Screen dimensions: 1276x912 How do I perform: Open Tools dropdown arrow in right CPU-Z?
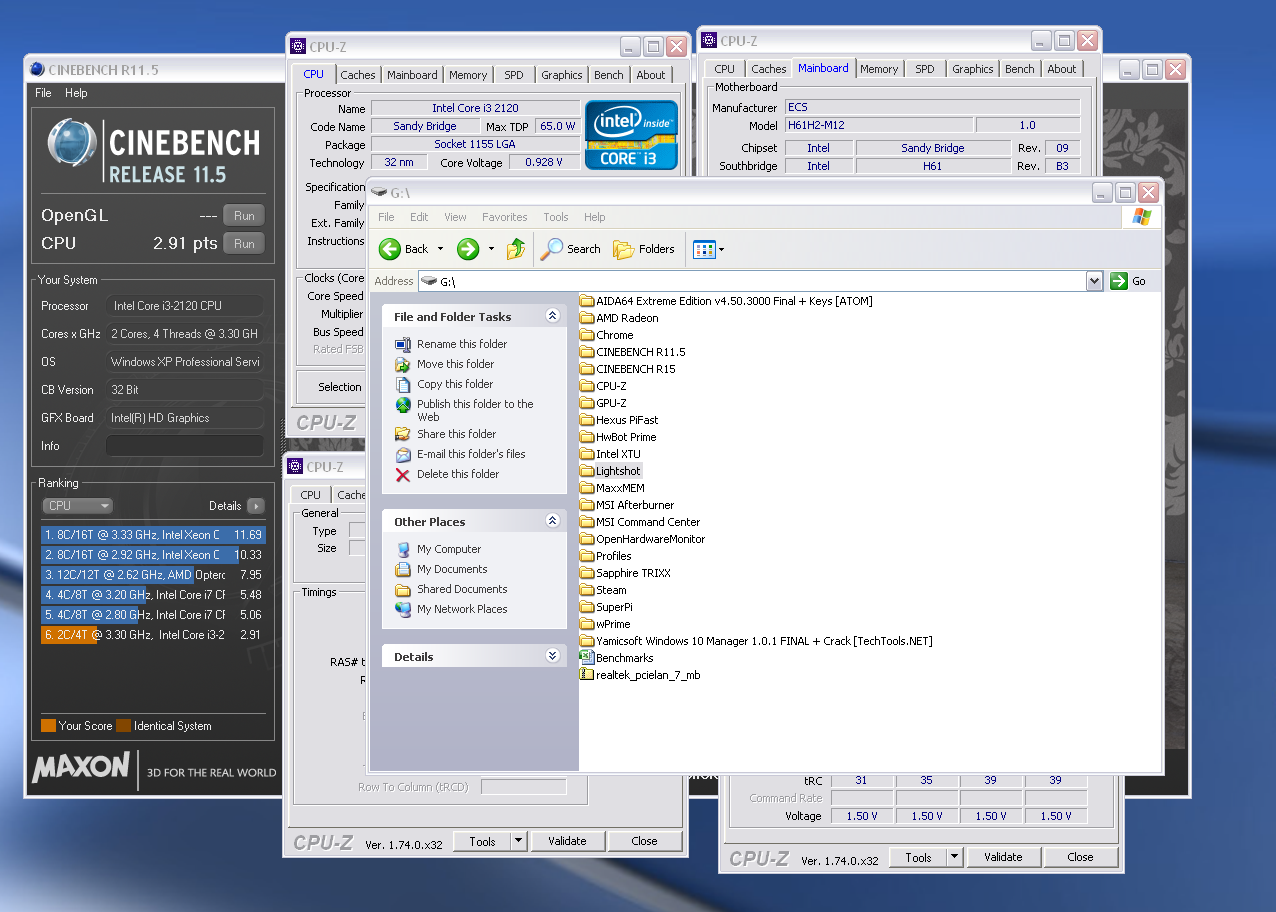[955, 857]
